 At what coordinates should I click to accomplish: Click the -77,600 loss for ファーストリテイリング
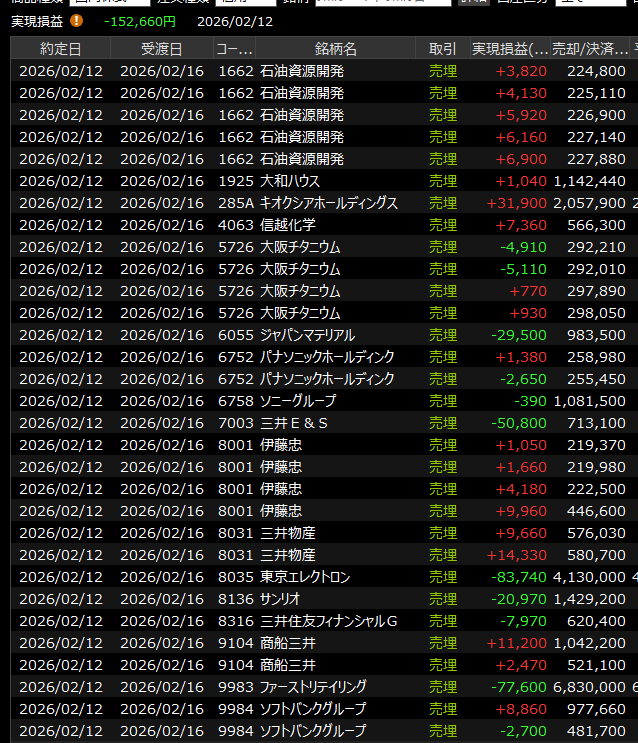[519, 687]
